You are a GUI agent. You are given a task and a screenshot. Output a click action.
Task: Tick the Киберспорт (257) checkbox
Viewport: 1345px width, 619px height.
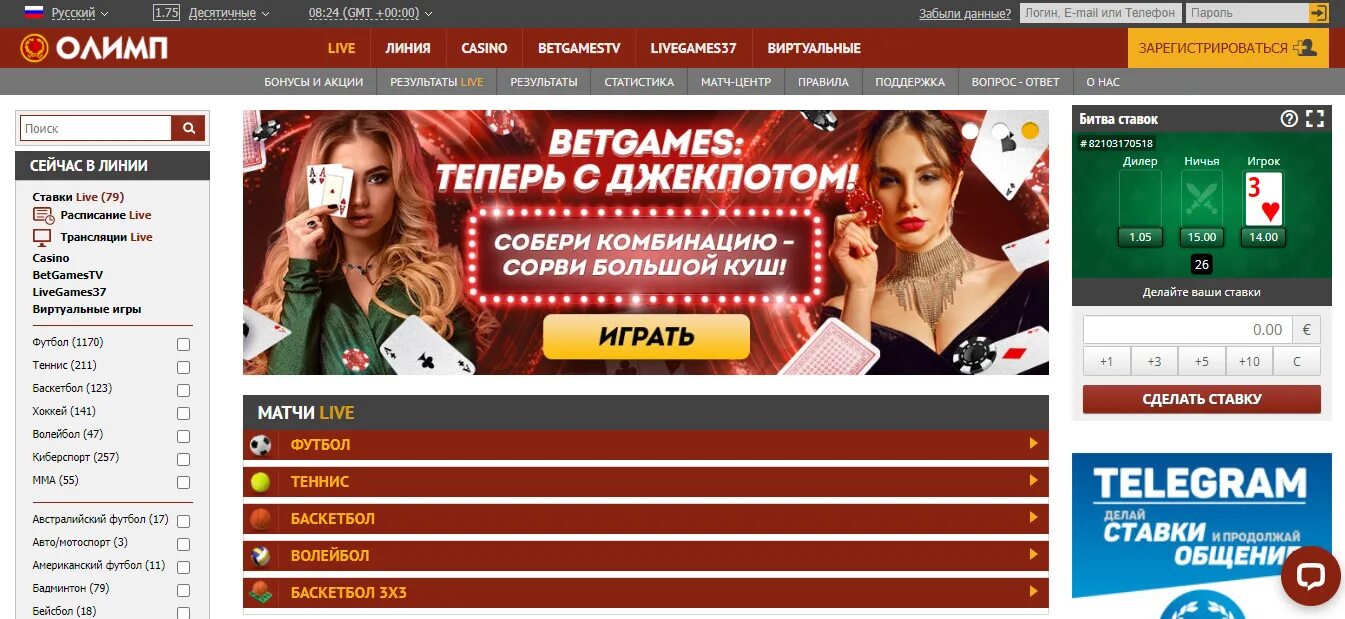[183, 459]
